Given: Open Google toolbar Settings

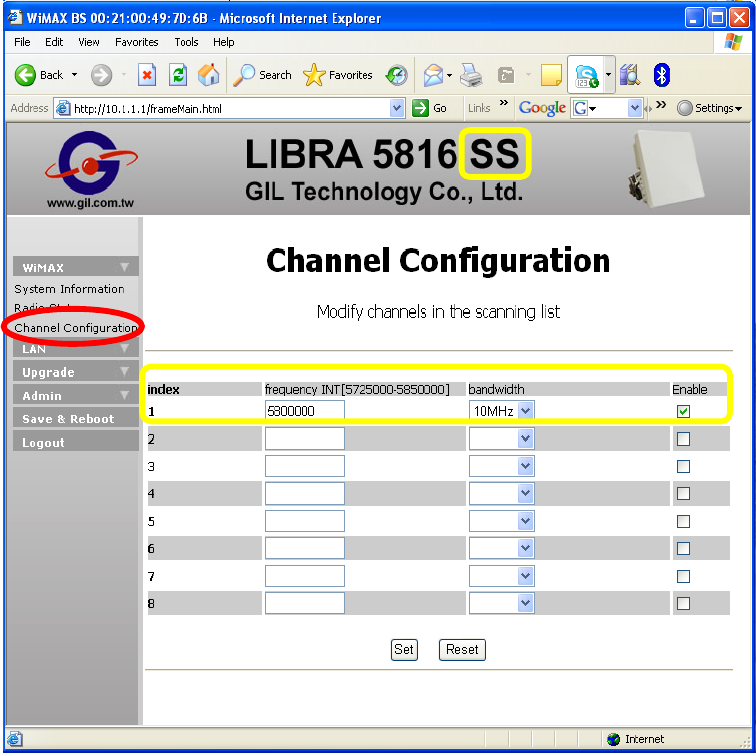Looking at the screenshot, I should [709, 108].
